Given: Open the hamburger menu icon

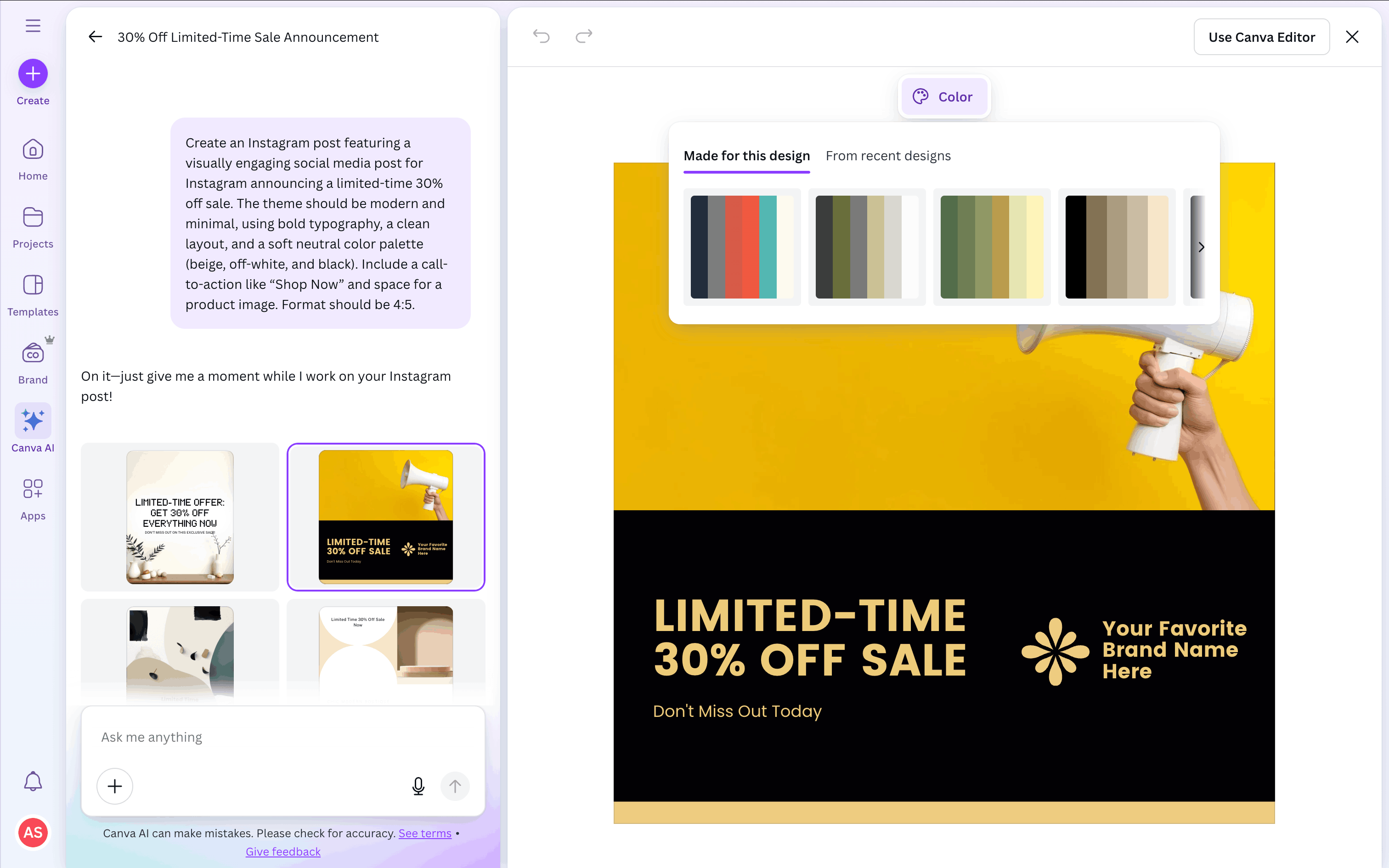Looking at the screenshot, I should click(x=33, y=26).
